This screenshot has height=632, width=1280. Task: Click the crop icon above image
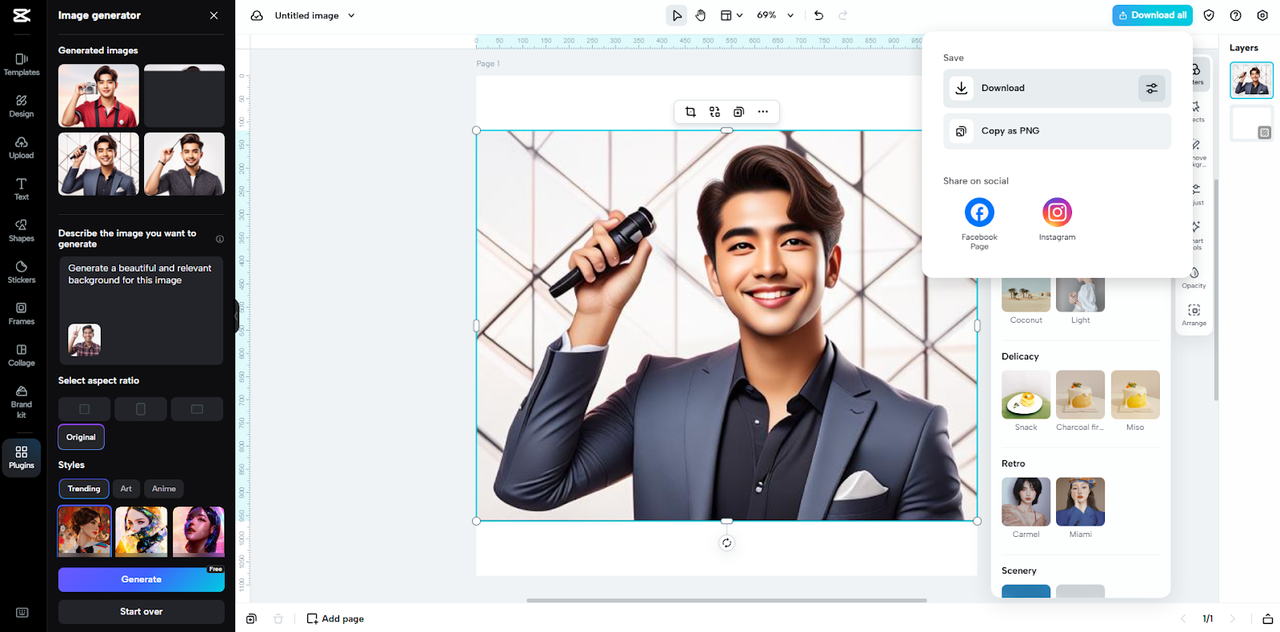point(690,112)
